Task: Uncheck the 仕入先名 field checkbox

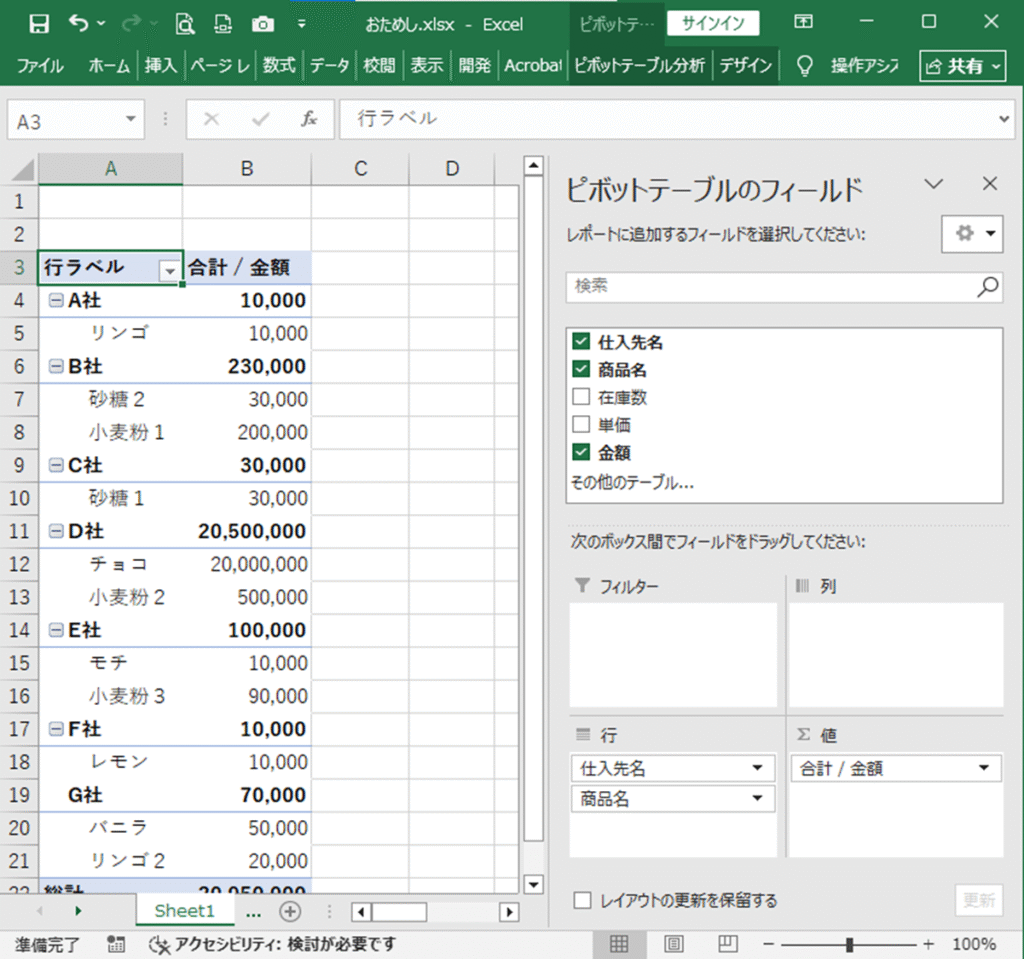Action: 581,341
